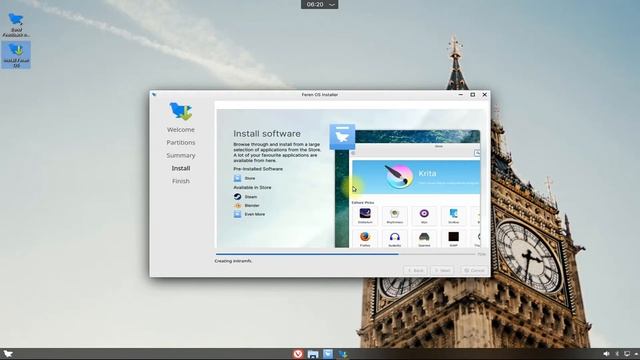
Task: Click the Editors' Picks heading in preview
Action: (x=363, y=202)
